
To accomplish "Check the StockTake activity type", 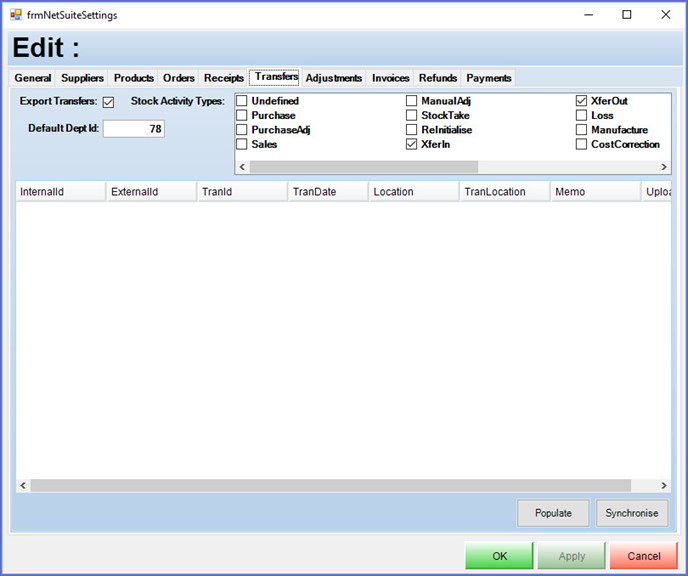I will tap(412, 116).
